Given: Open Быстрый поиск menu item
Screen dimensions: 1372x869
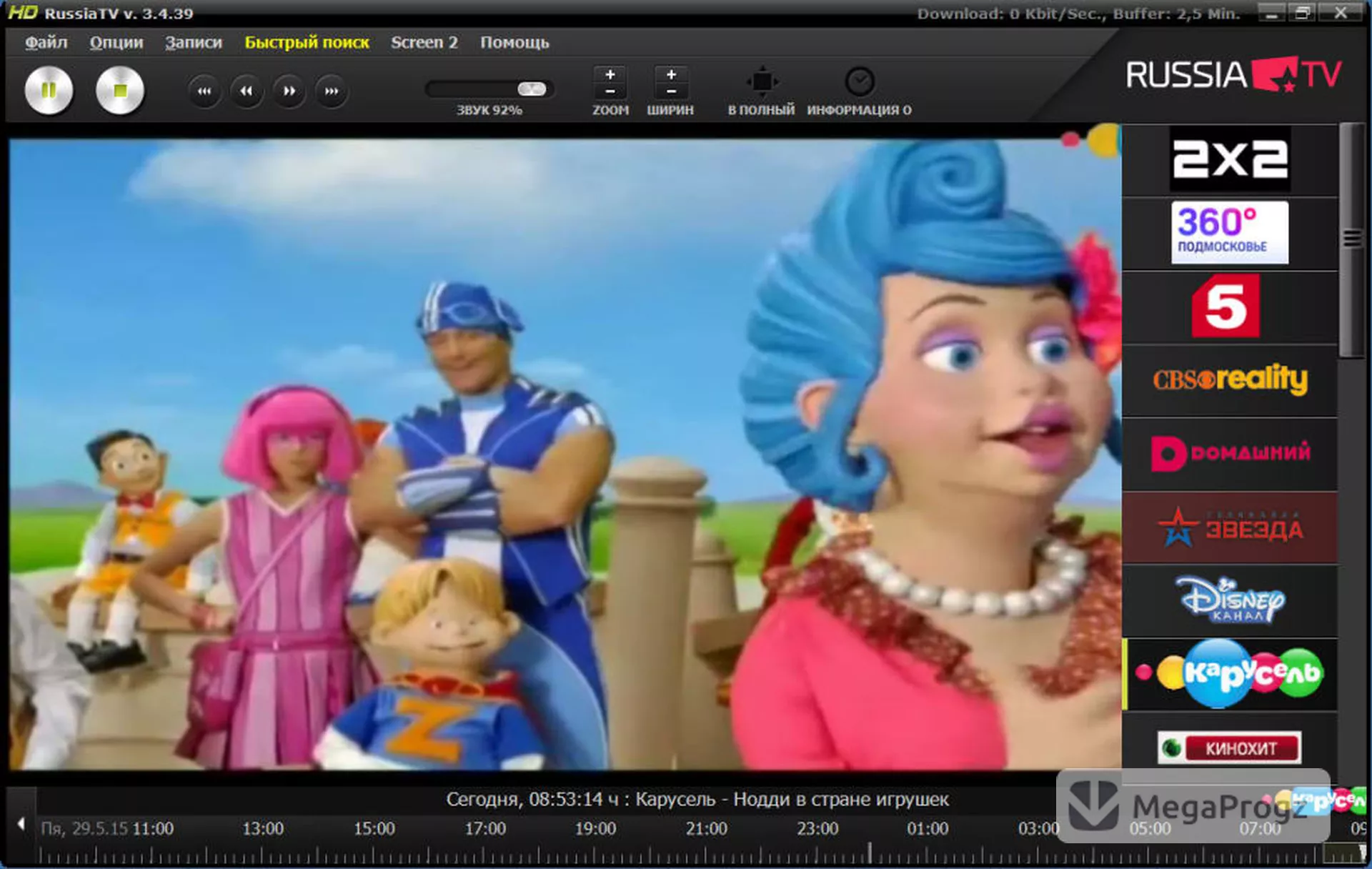Looking at the screenshot, I should click(x=307, y=42).
